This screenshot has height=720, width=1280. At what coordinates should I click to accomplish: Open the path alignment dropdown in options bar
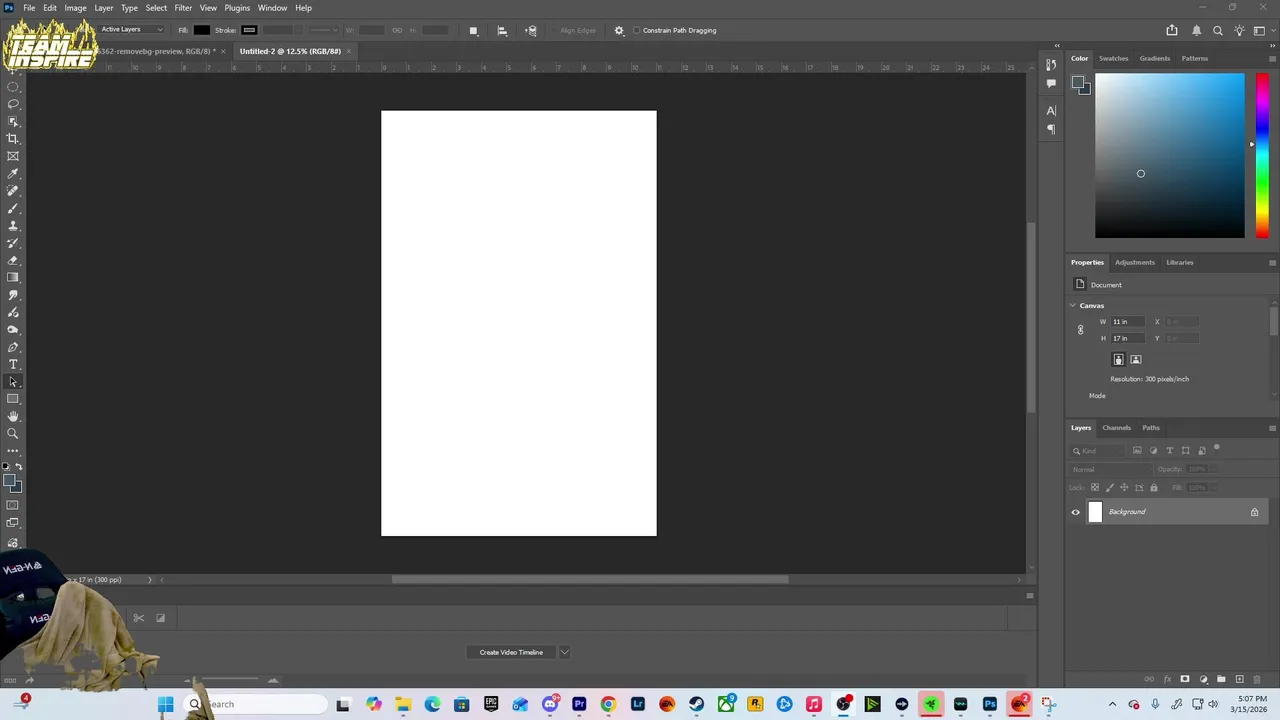click(x=502, y=30)
